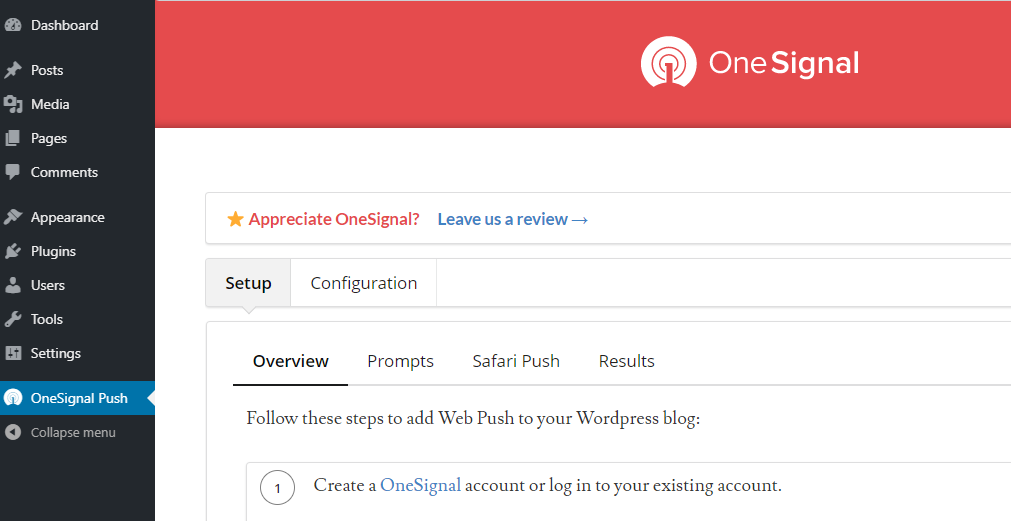Click the Dashboard gauge icon
This screenshot has width=1011, height=521.
[x=13, y=25]
